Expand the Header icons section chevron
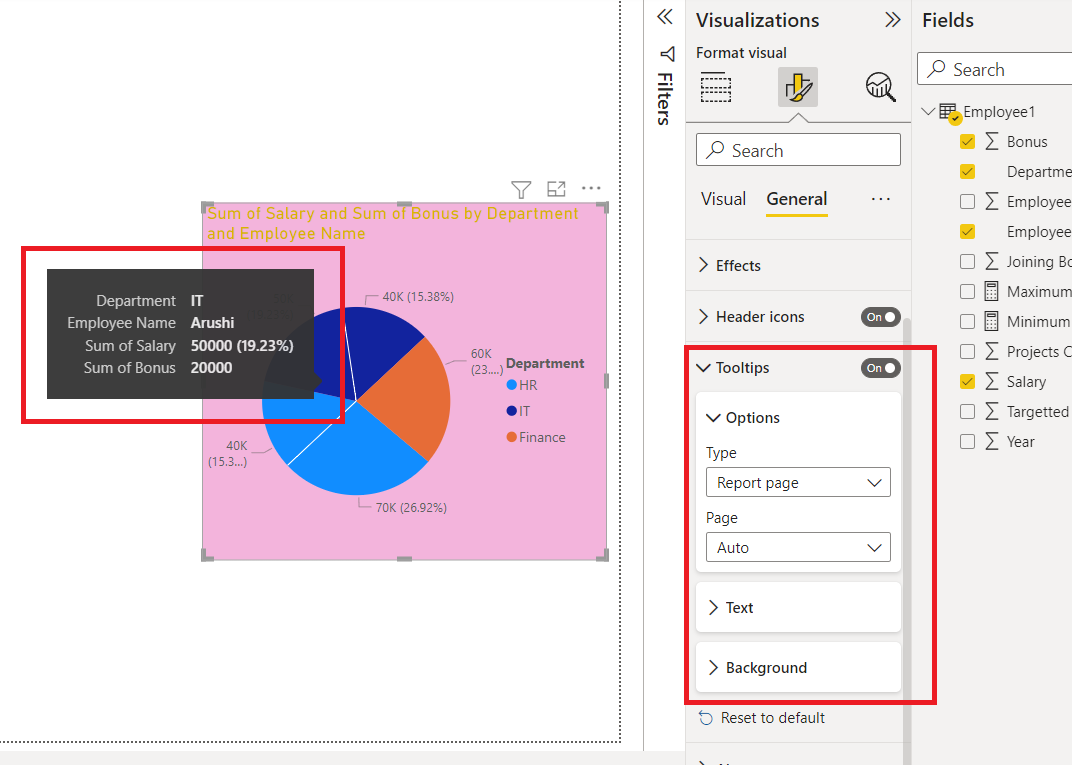The image size is (1072, 765). [704, 317]
